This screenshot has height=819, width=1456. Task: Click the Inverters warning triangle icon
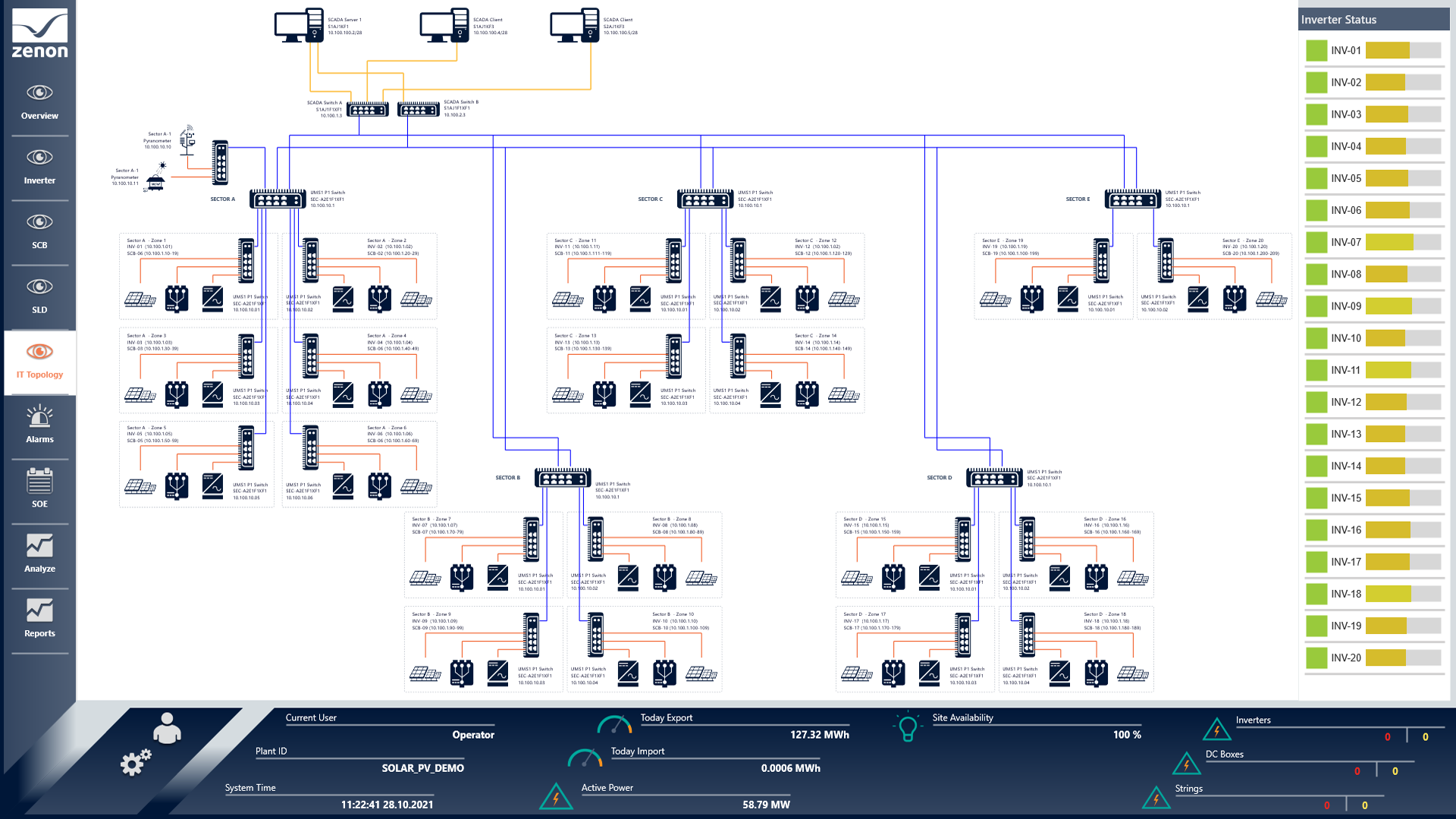(x=1216, y=730)
